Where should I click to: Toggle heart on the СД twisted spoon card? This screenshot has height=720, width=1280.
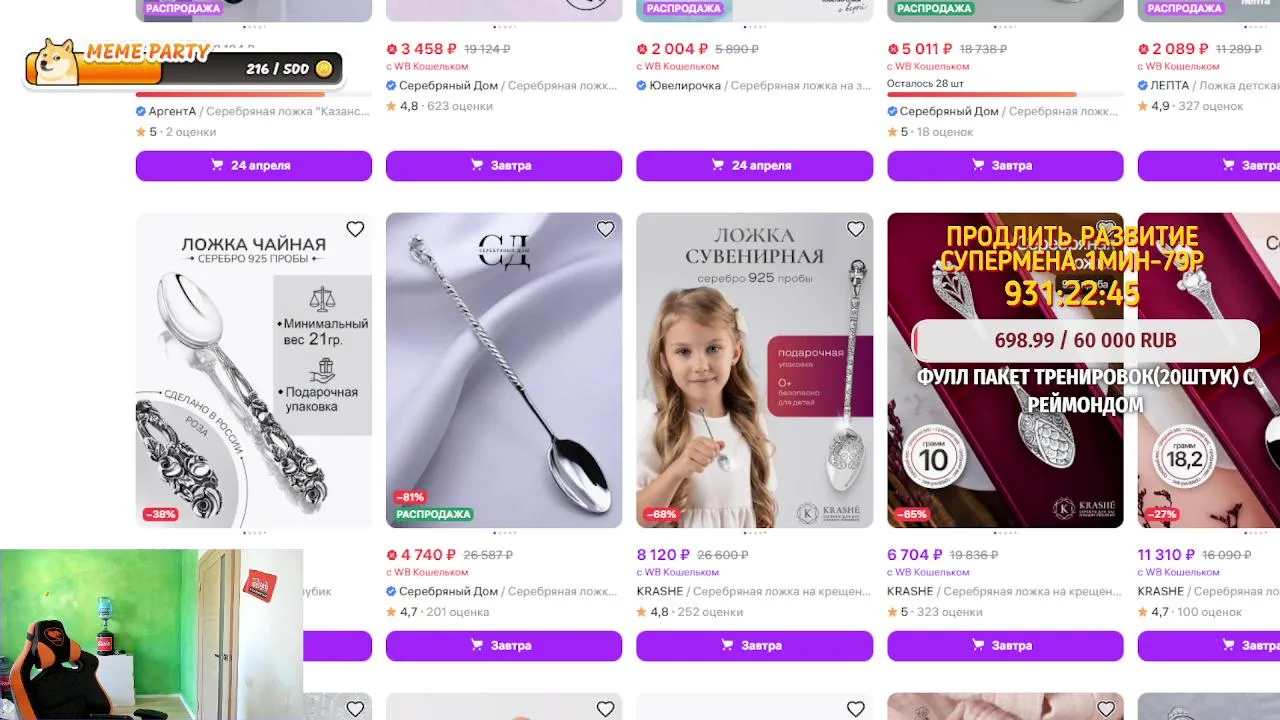coord(605,230)
